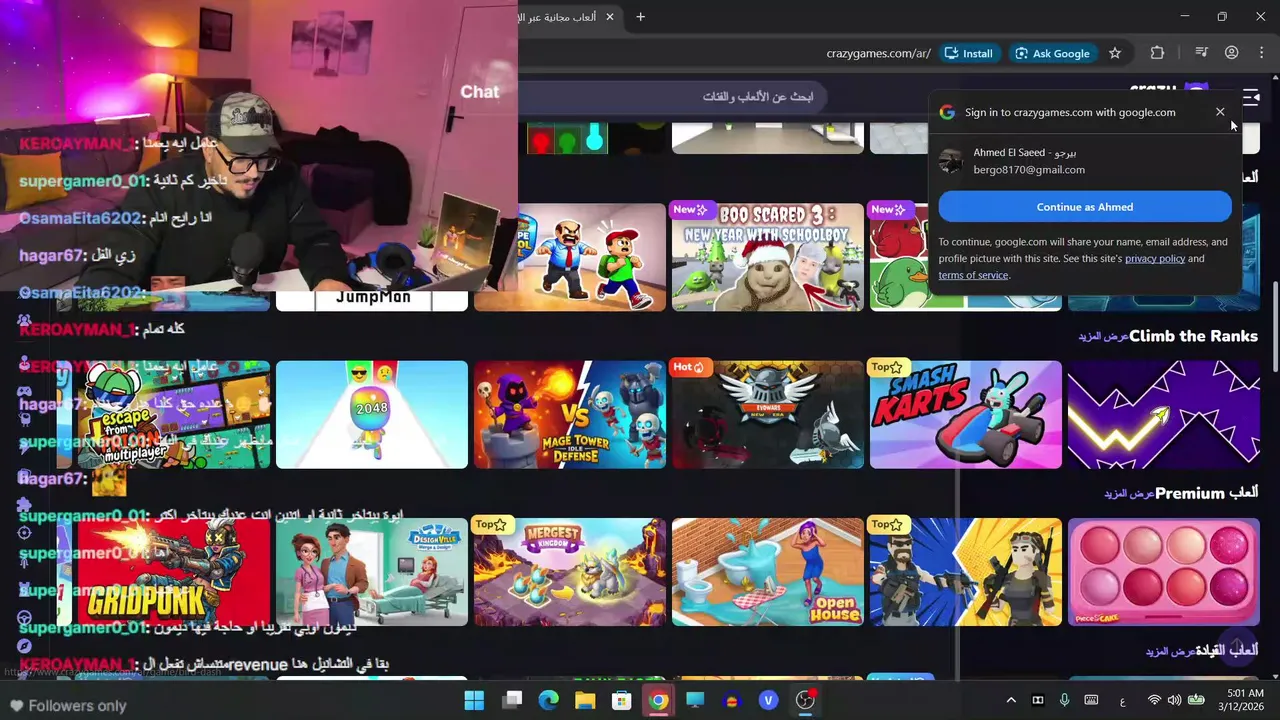Viewport: 1280px width, 720px height.
Task: Open the blue V app on taskbar
Action: [x=768, y=700]
